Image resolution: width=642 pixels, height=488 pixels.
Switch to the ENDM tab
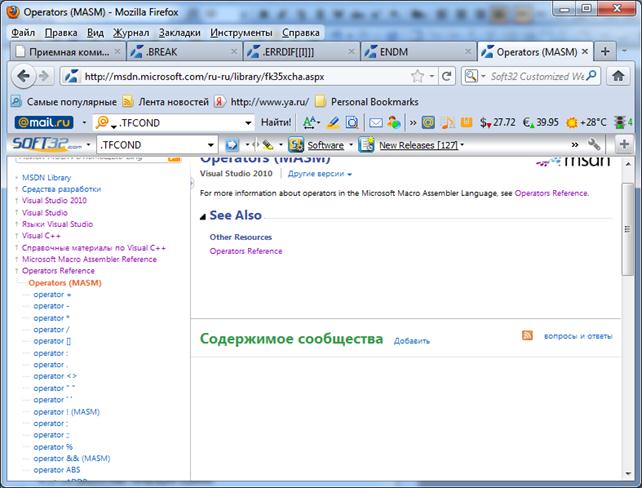418,52
